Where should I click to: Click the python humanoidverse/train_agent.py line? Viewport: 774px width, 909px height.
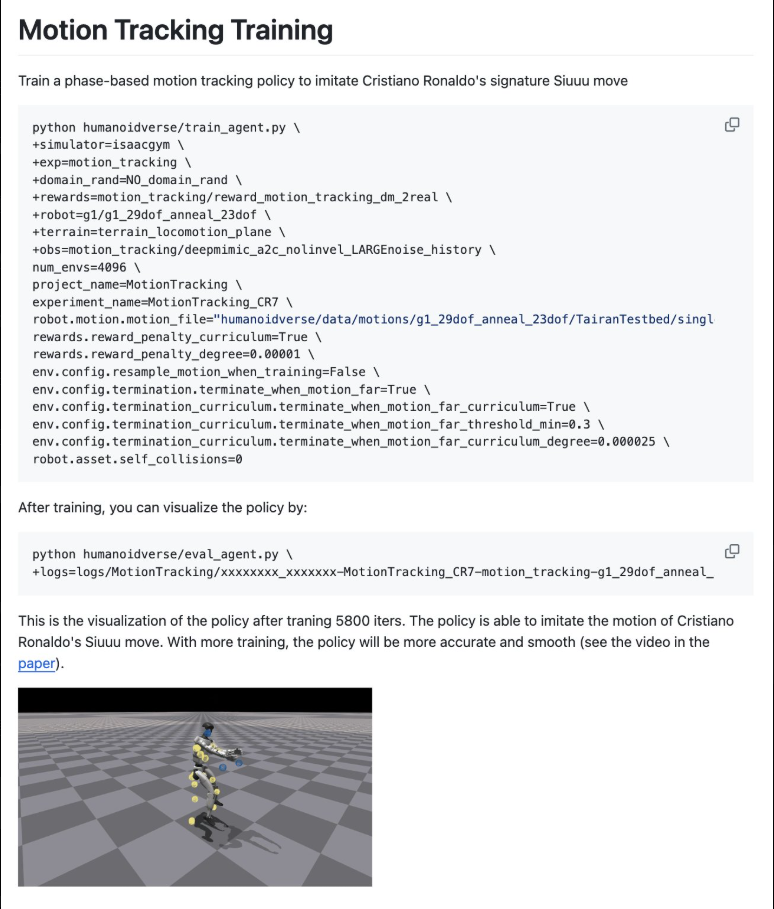coord(166,128)
